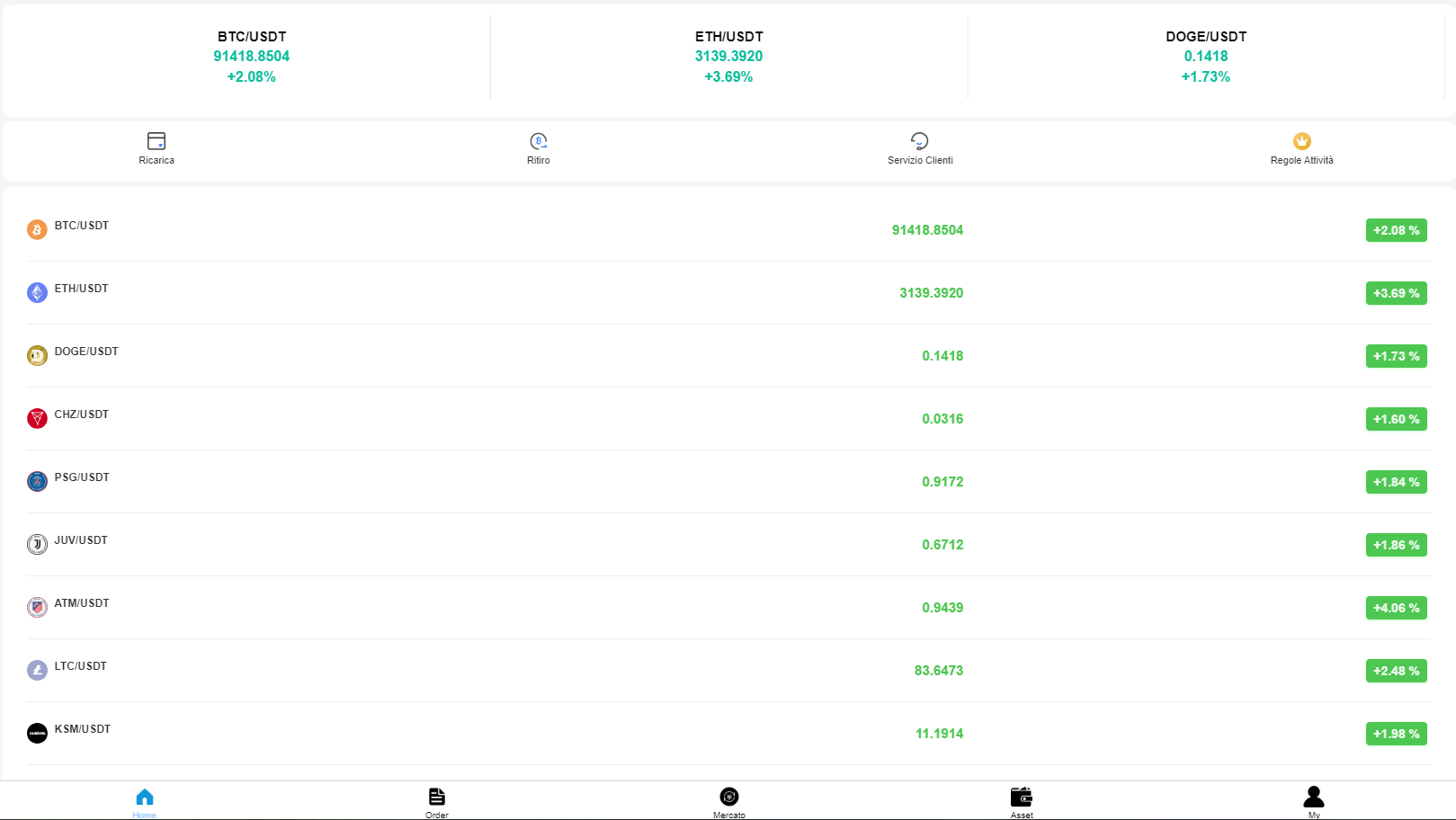This screenshot has height=820, width=1456.
Task: Click the ATM/USDT +4.06% change badge
Action: pyautogui.click(x=1396, y=608)
